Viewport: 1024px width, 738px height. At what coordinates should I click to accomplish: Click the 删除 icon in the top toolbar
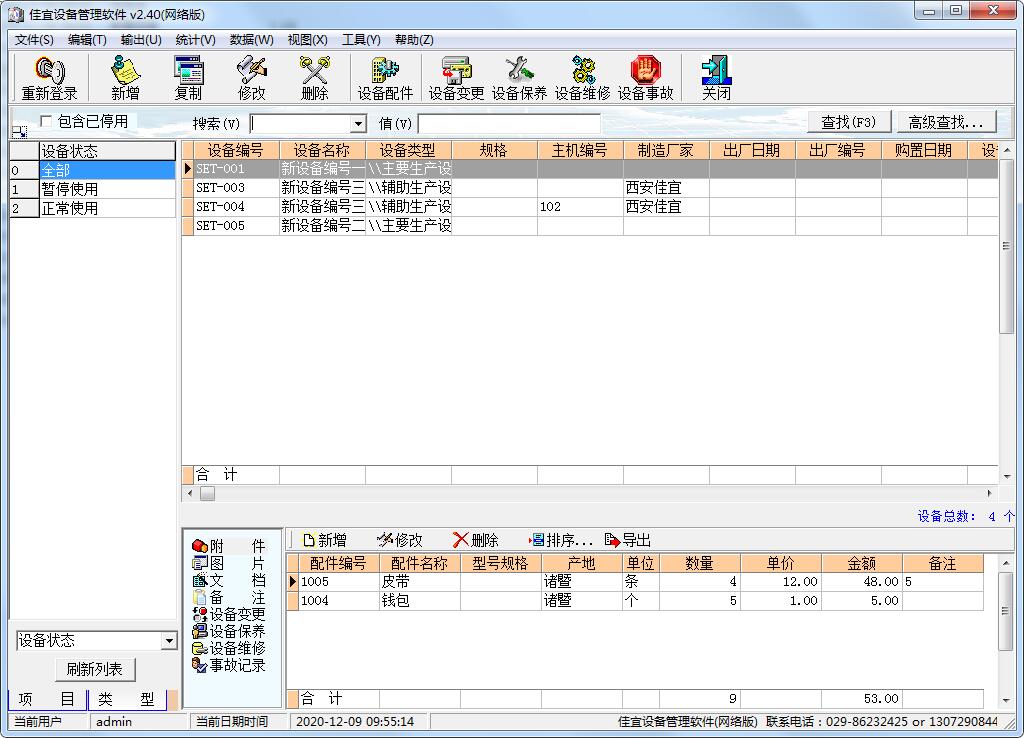(314, 78)
